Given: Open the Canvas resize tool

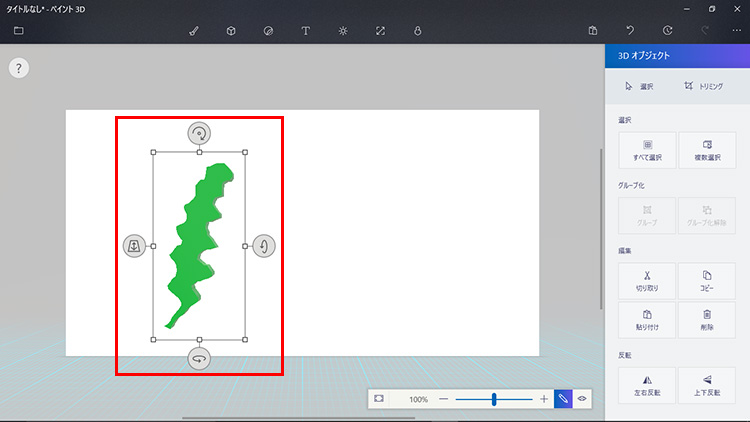Looking at the screenshot, I should click(x=380, y=30).
